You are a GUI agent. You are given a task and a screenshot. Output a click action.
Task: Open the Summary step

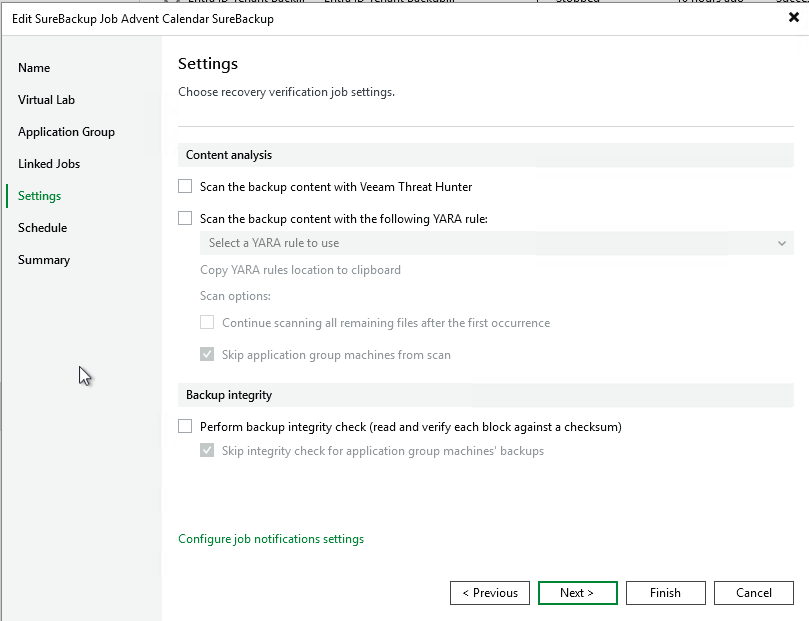click(44, 260)
